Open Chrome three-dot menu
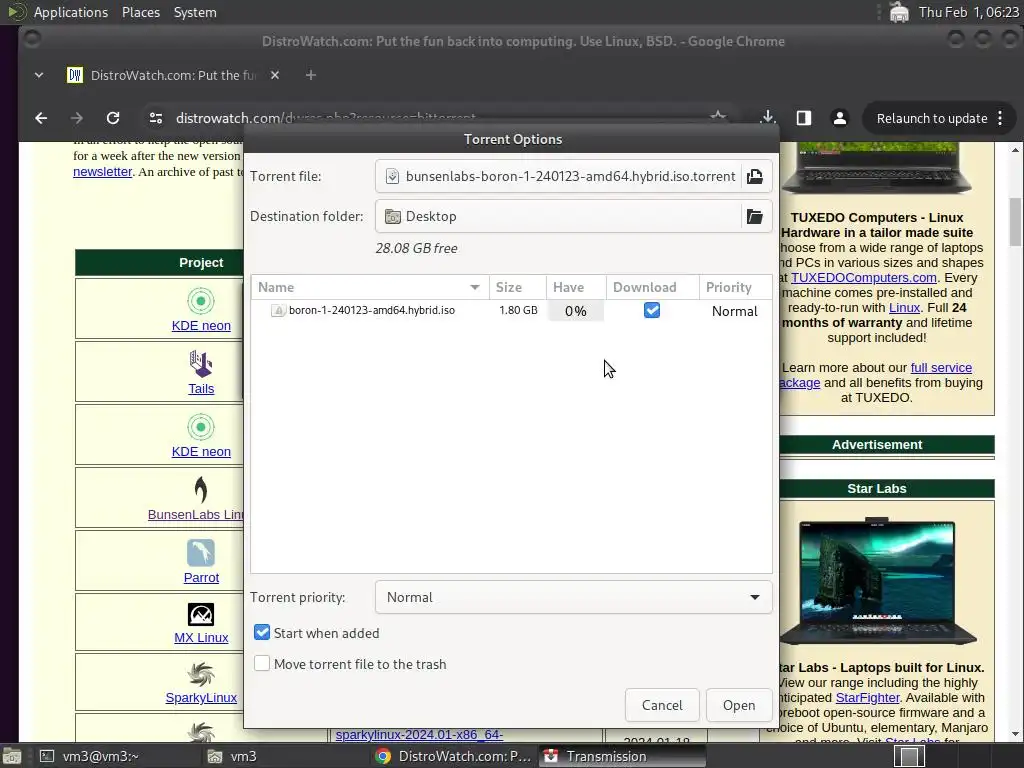 point(1000,118)
